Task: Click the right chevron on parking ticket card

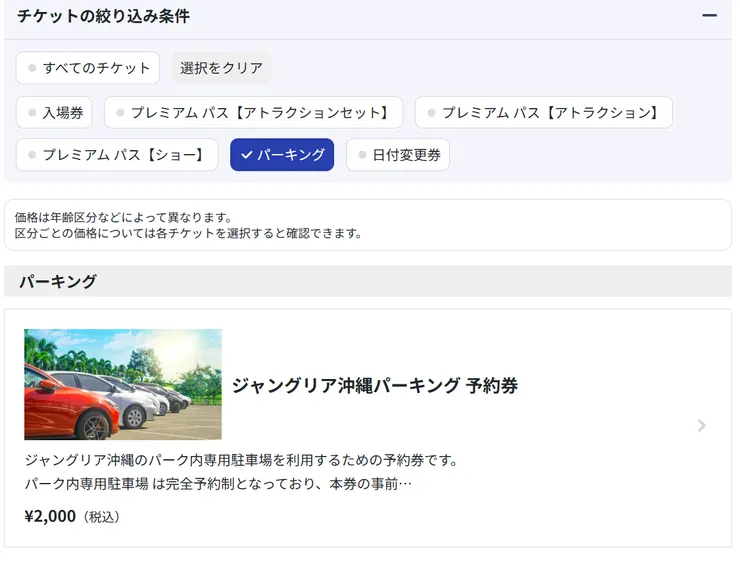Action: point(702,426)
